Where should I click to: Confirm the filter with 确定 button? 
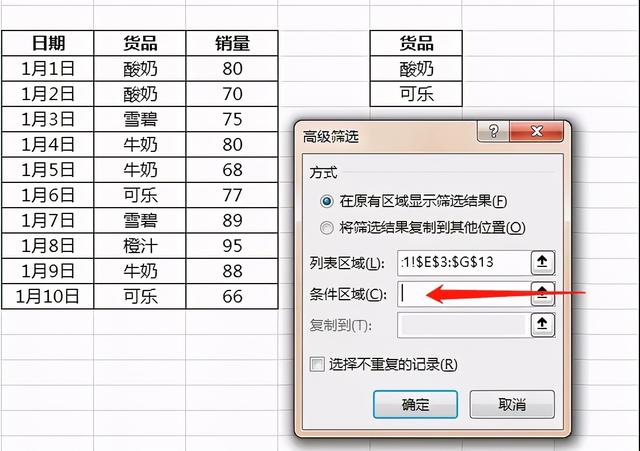[x=415, y=404]
